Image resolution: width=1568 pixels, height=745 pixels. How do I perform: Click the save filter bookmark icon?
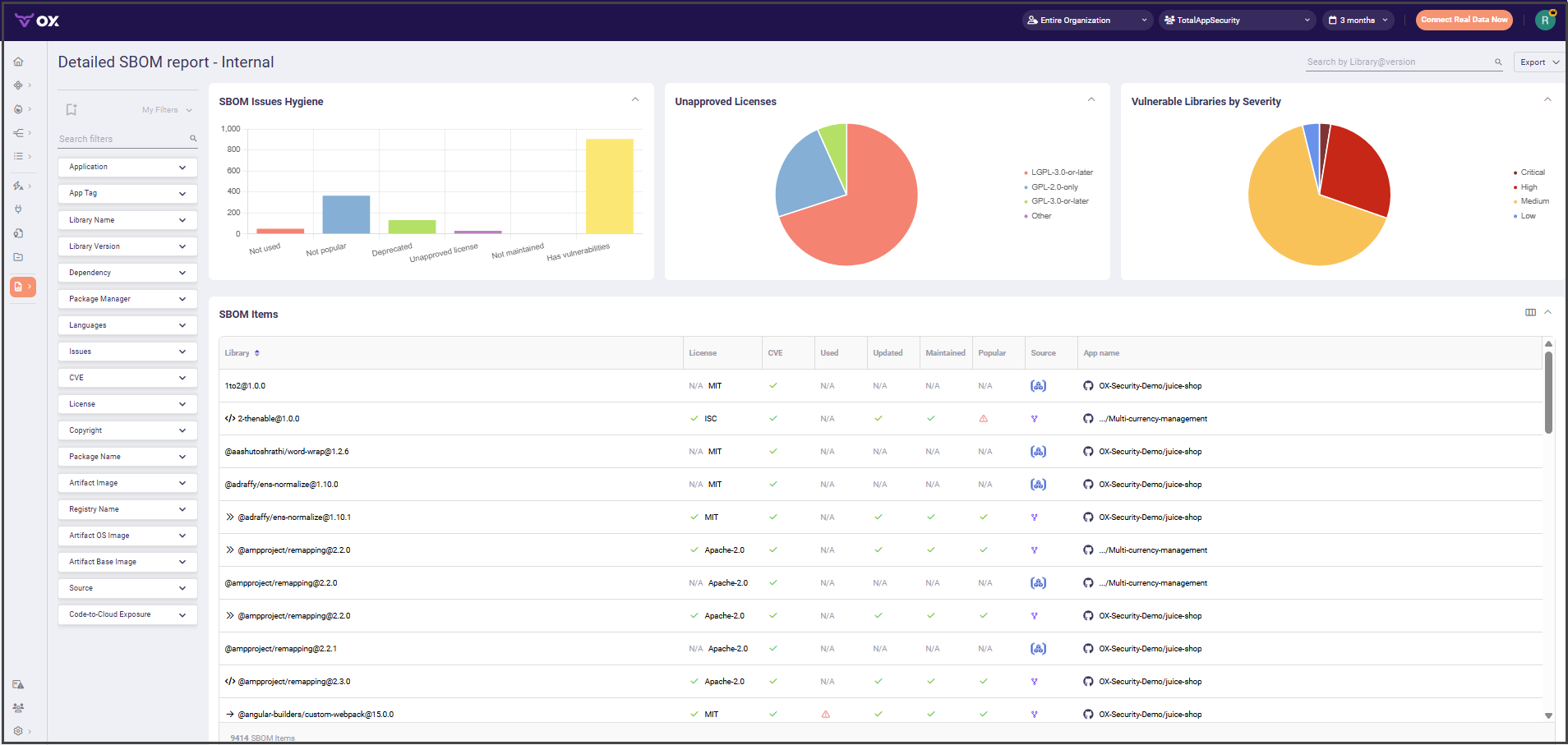click(x=71, y=110)
